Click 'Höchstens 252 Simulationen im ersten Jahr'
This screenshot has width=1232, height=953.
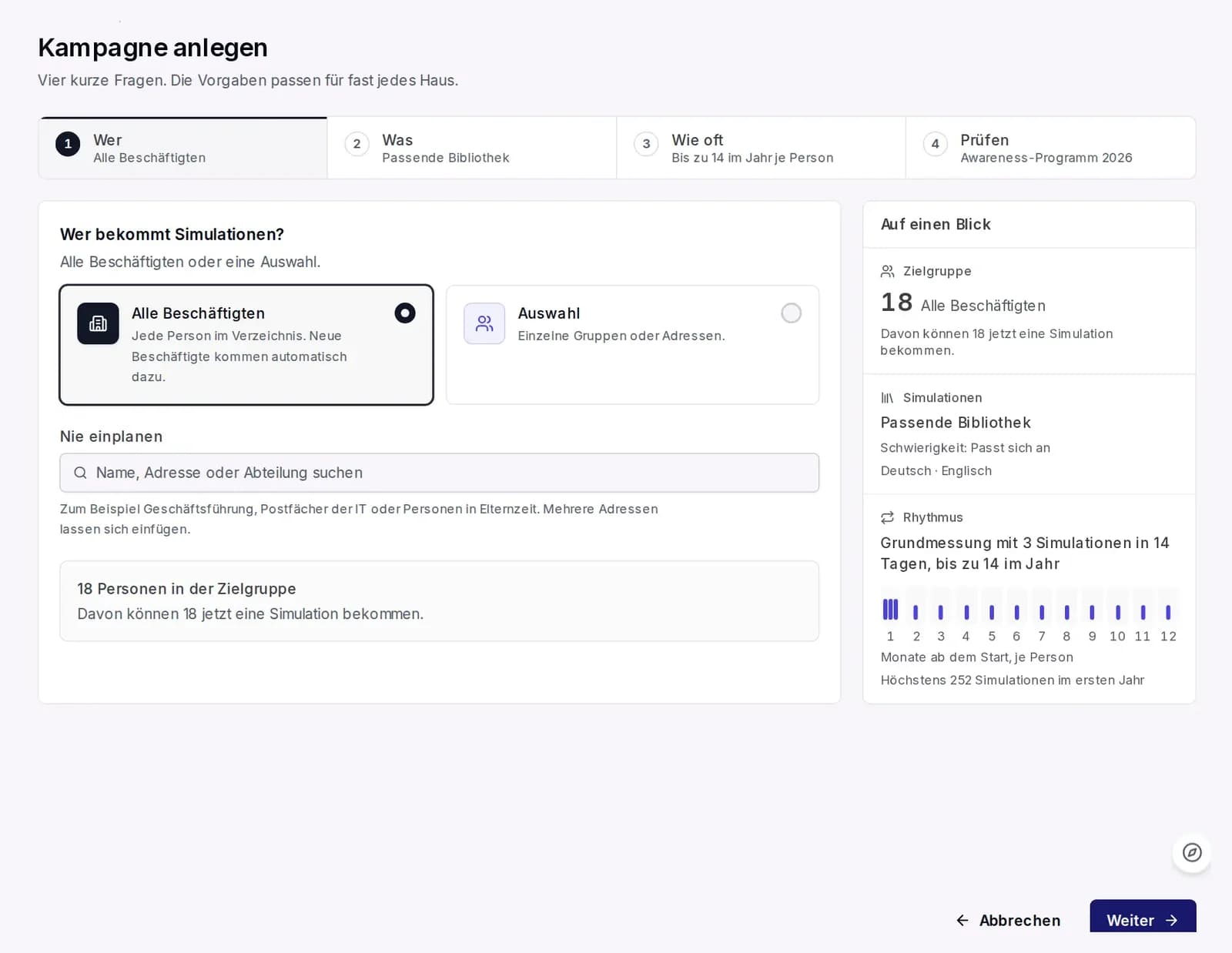click(x=1012, y=680)
